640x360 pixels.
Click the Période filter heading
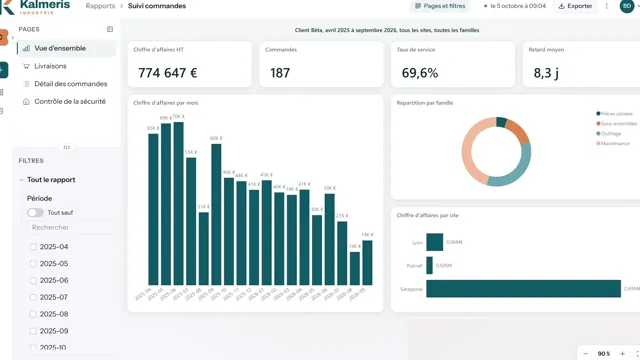point(40,198)
